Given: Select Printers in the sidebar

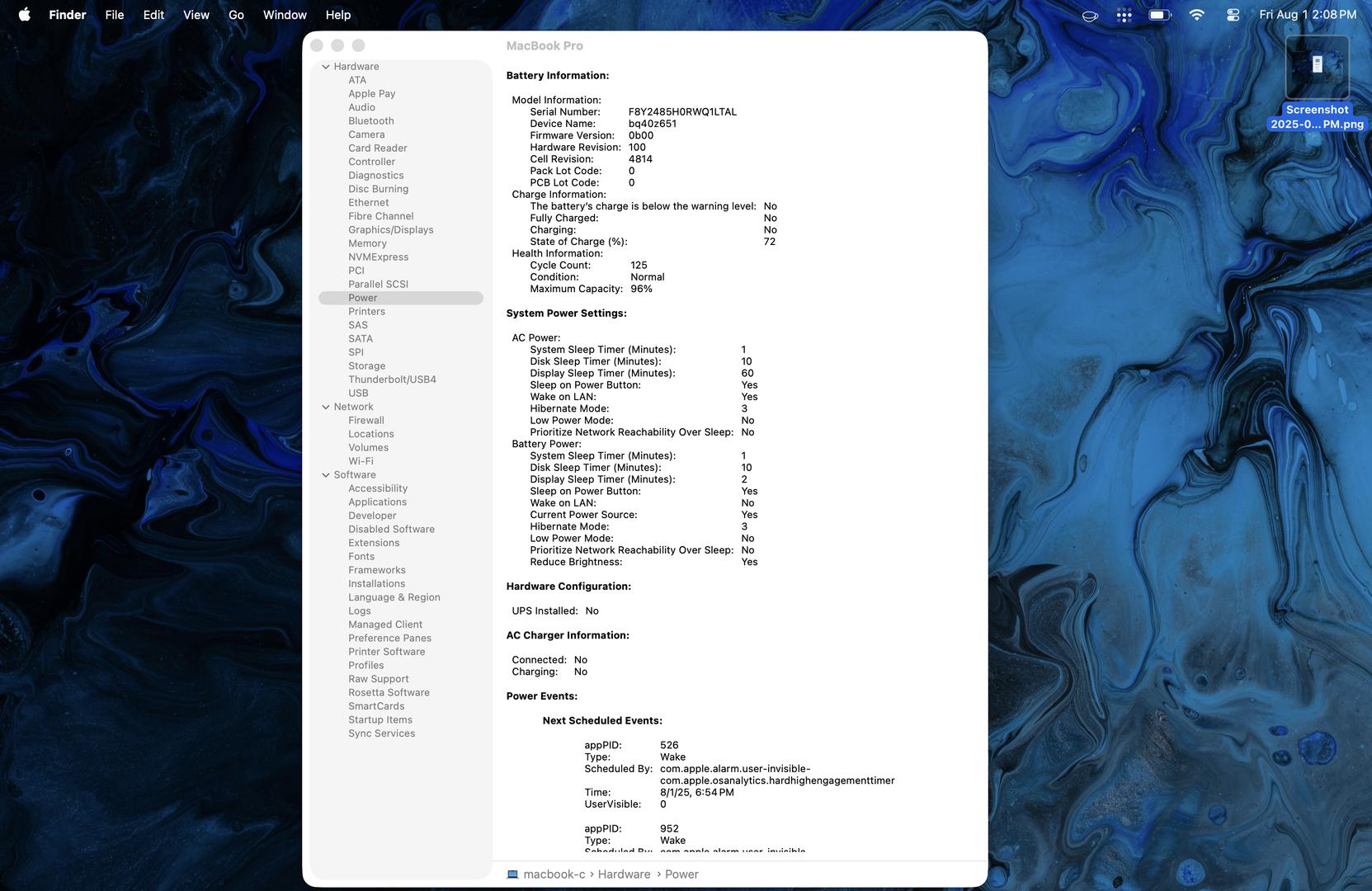Looking at the screenshot, I should [x=367, y=312].
